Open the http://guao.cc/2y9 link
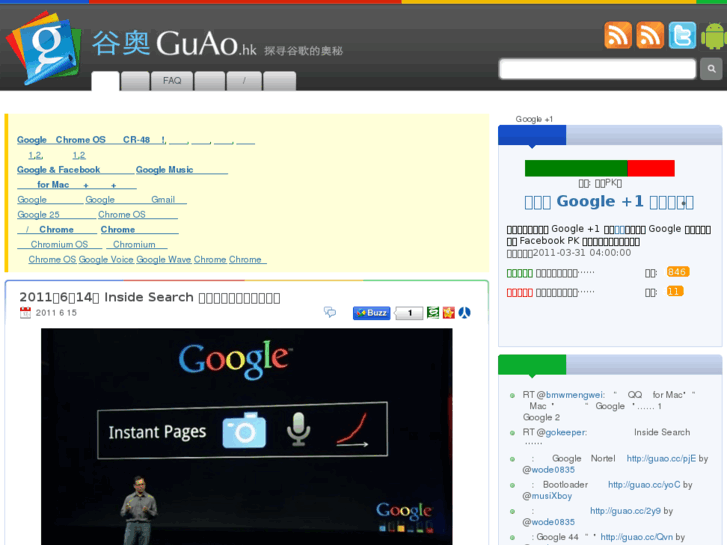 625,511
